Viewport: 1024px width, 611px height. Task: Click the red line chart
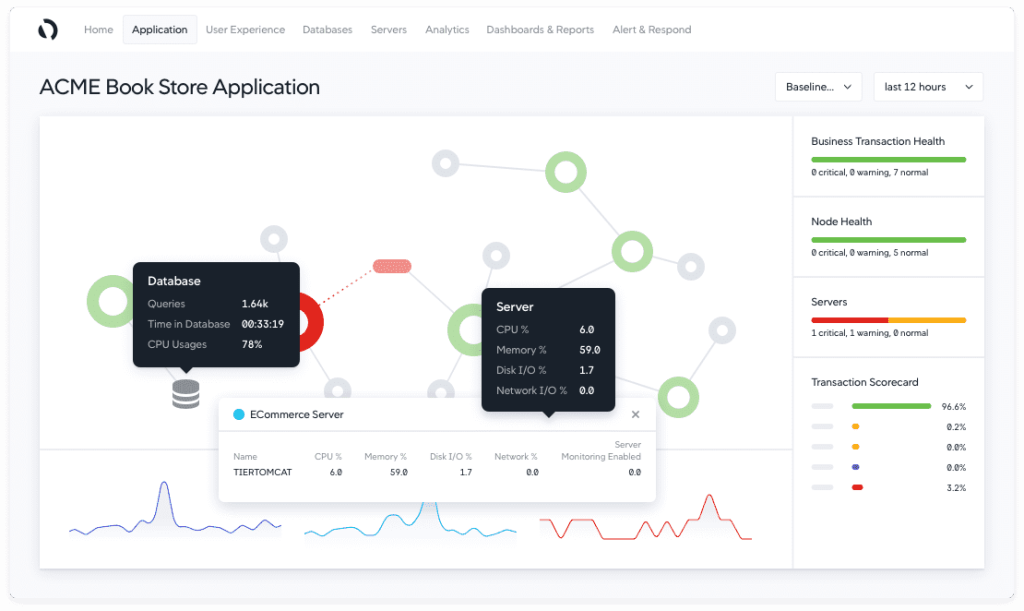645,518
